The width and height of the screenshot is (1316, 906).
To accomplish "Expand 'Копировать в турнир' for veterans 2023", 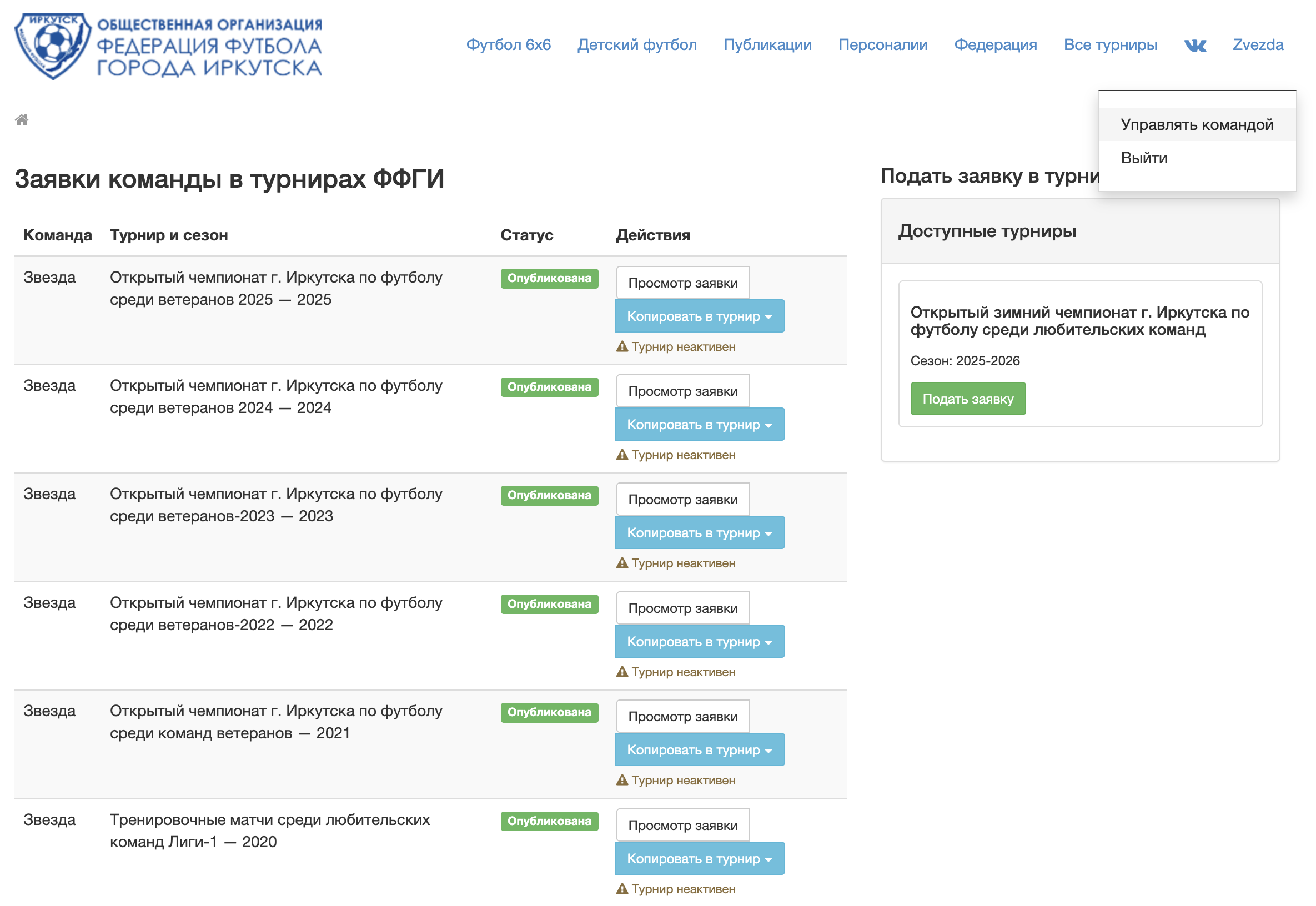I will click(699, 532).
